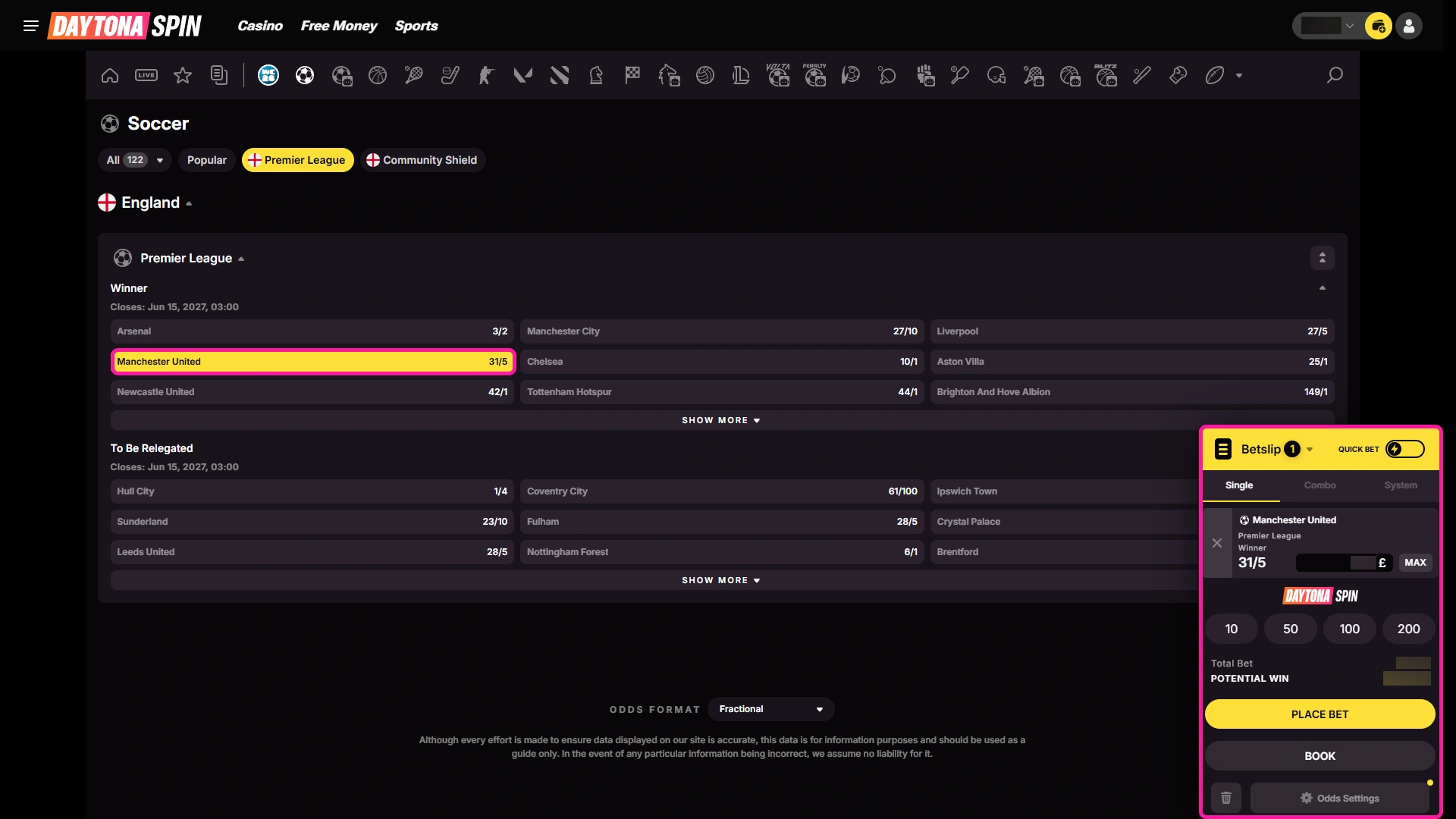Viewport: 1456px width, 819px height.
Task: Open the Free Money menu
Action: click(x=339, y=26)
